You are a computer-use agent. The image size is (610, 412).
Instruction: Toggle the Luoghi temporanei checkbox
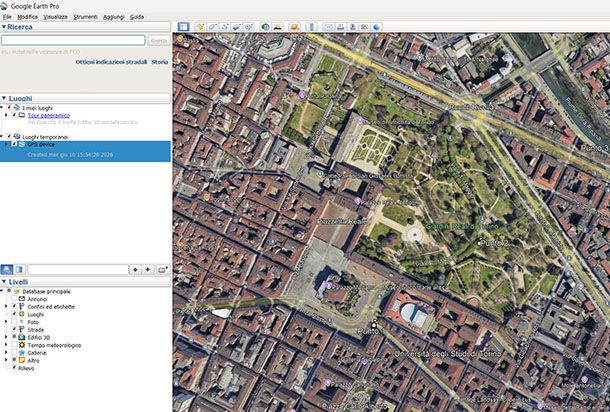coord(9,137)
